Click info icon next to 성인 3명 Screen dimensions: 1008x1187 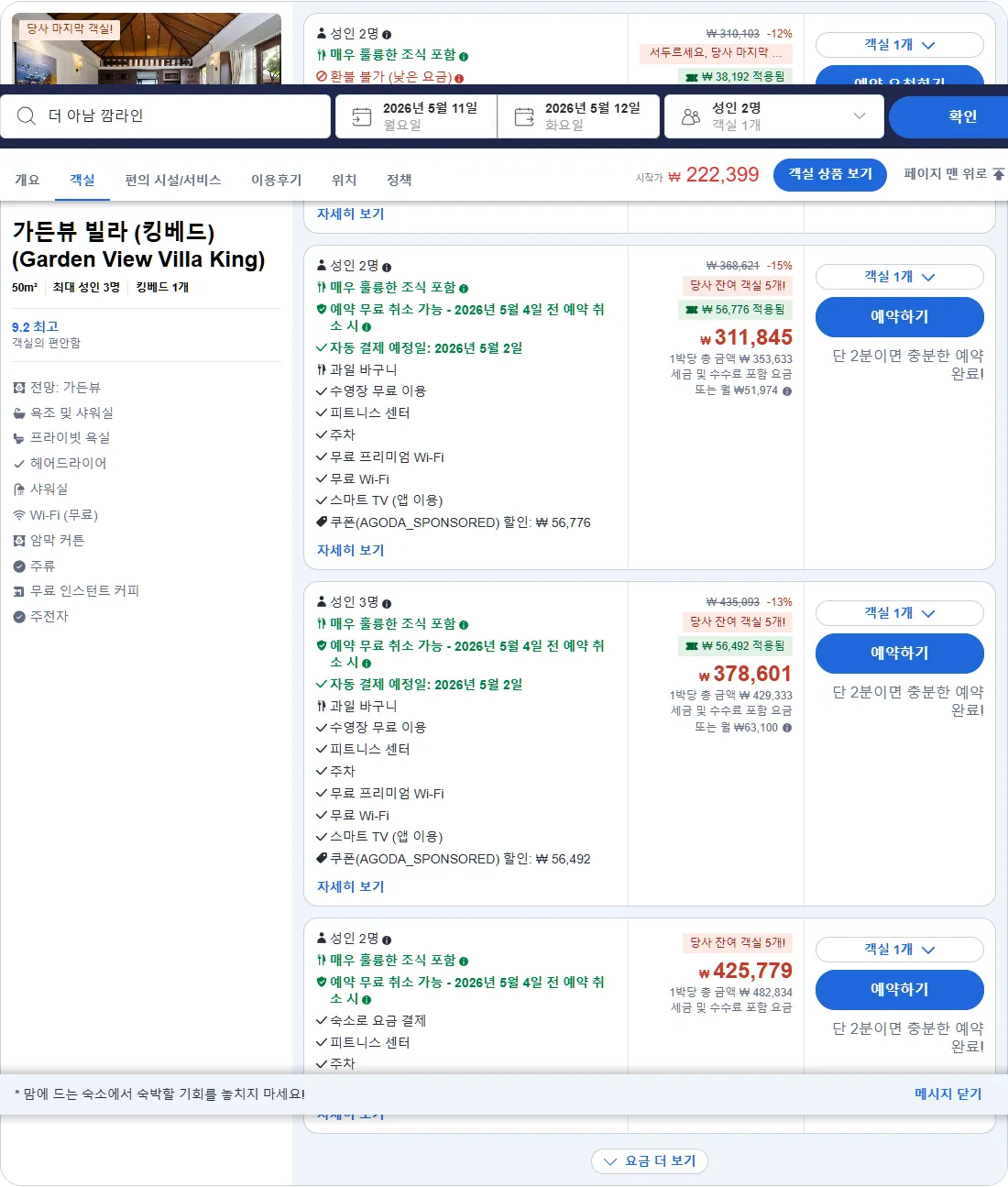(x=387, y=603)
